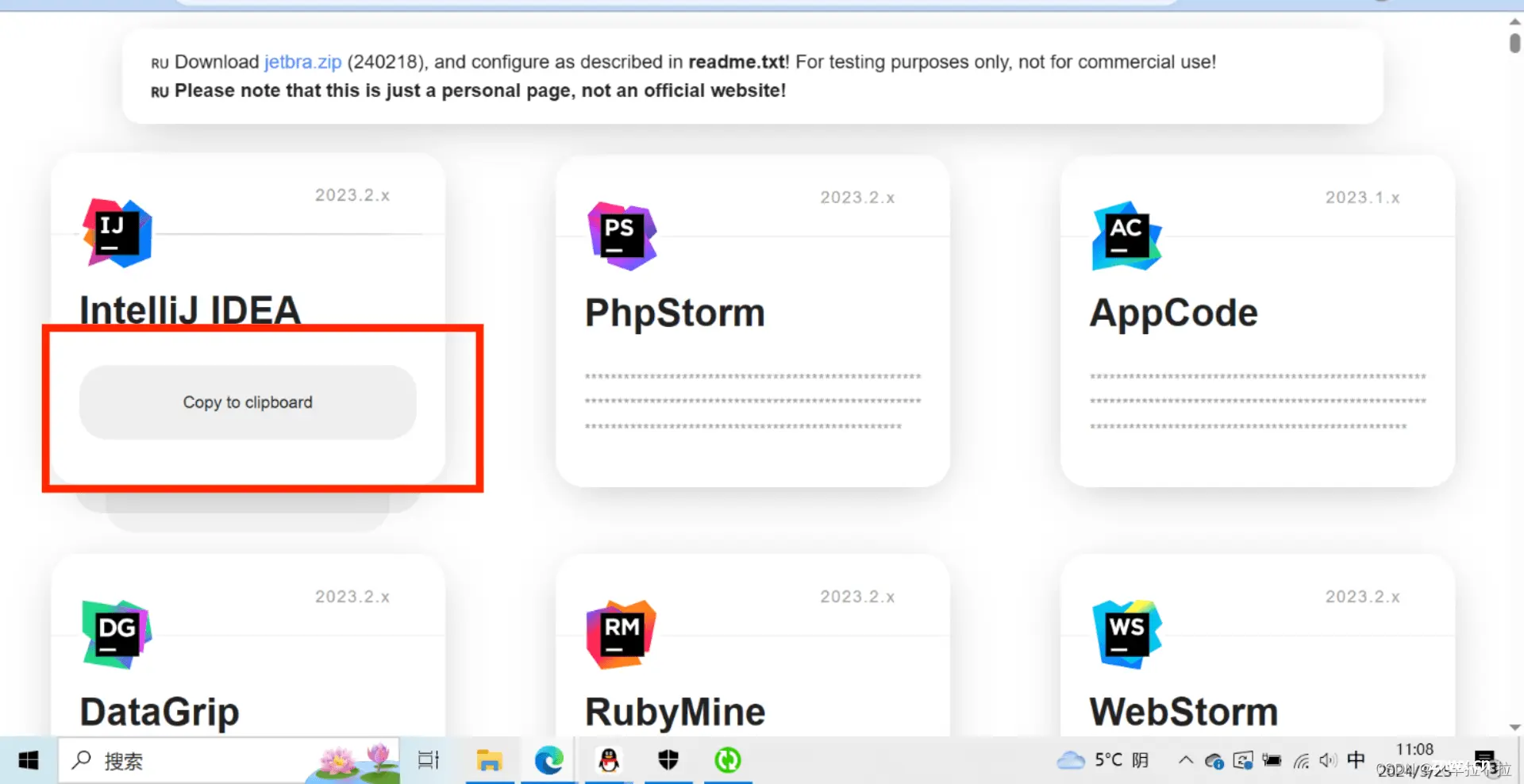Viewport: 1524px width, 784px height.
Task: Click the DataGrip card title
Action: click(160, 712)
